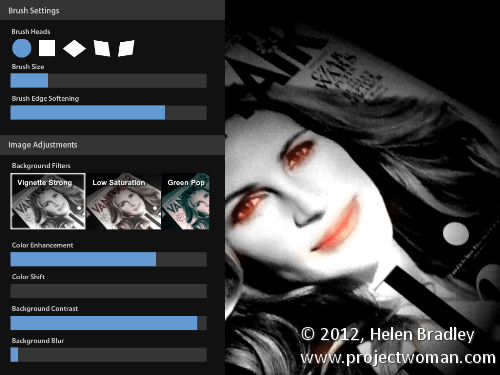Click the www.projectwoman.com watermark text
The width and height of the screenshot is (500, 375).
click(398, 358)
